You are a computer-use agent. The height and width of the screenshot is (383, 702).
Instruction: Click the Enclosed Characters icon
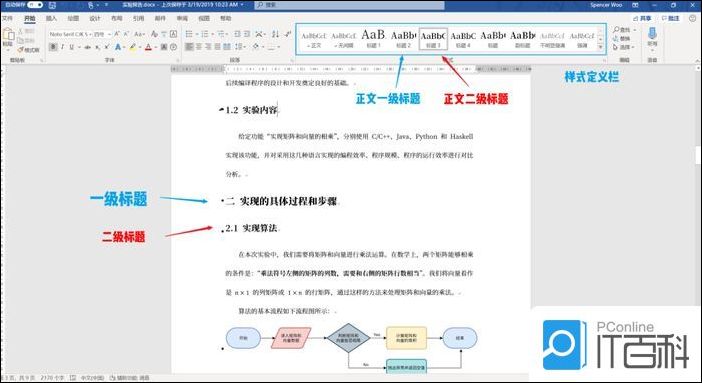click(x=173, y=47)
